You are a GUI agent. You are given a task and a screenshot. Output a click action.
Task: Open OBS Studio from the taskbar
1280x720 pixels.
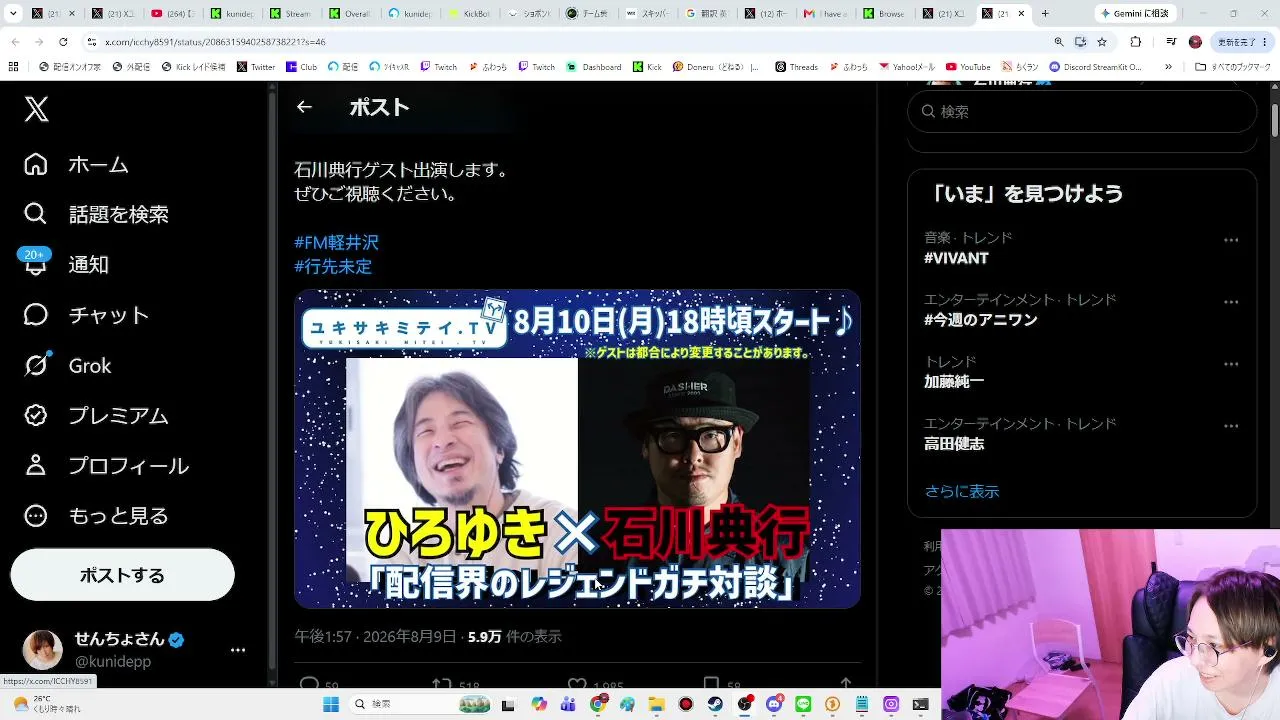pyautogui.click(x=744, y=704)
